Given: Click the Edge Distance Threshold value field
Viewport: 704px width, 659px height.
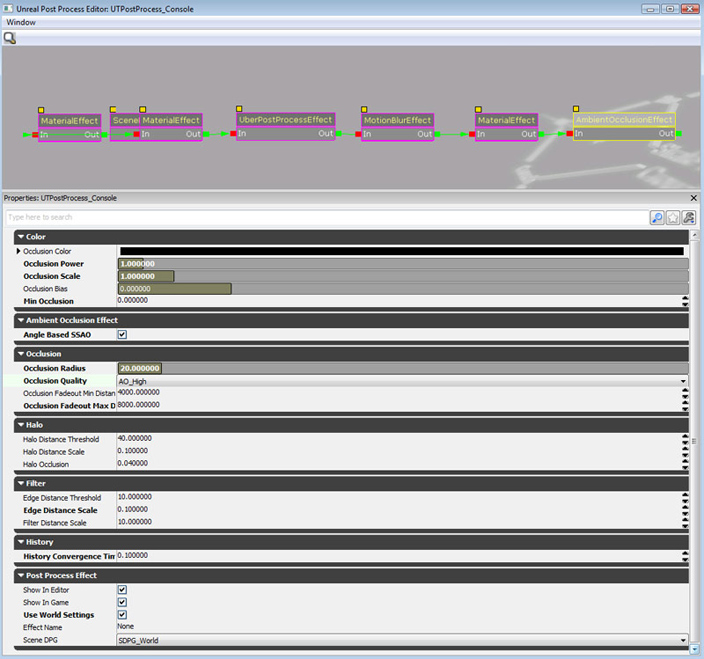Looking at the screenshot, I should point(399,497).
